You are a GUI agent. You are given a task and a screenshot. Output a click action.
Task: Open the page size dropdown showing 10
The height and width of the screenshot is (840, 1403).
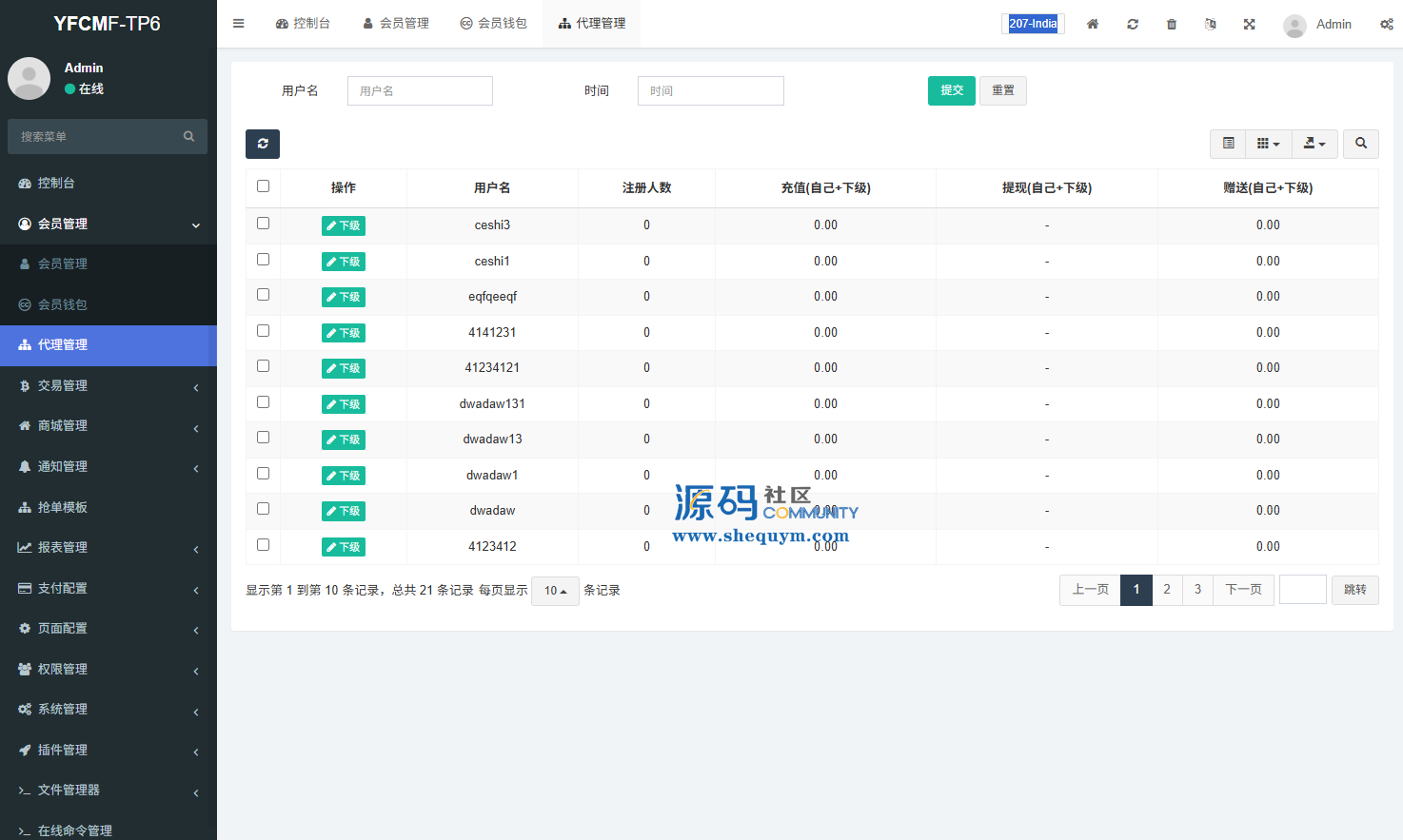pyautogui.click(x=555, y=591)
